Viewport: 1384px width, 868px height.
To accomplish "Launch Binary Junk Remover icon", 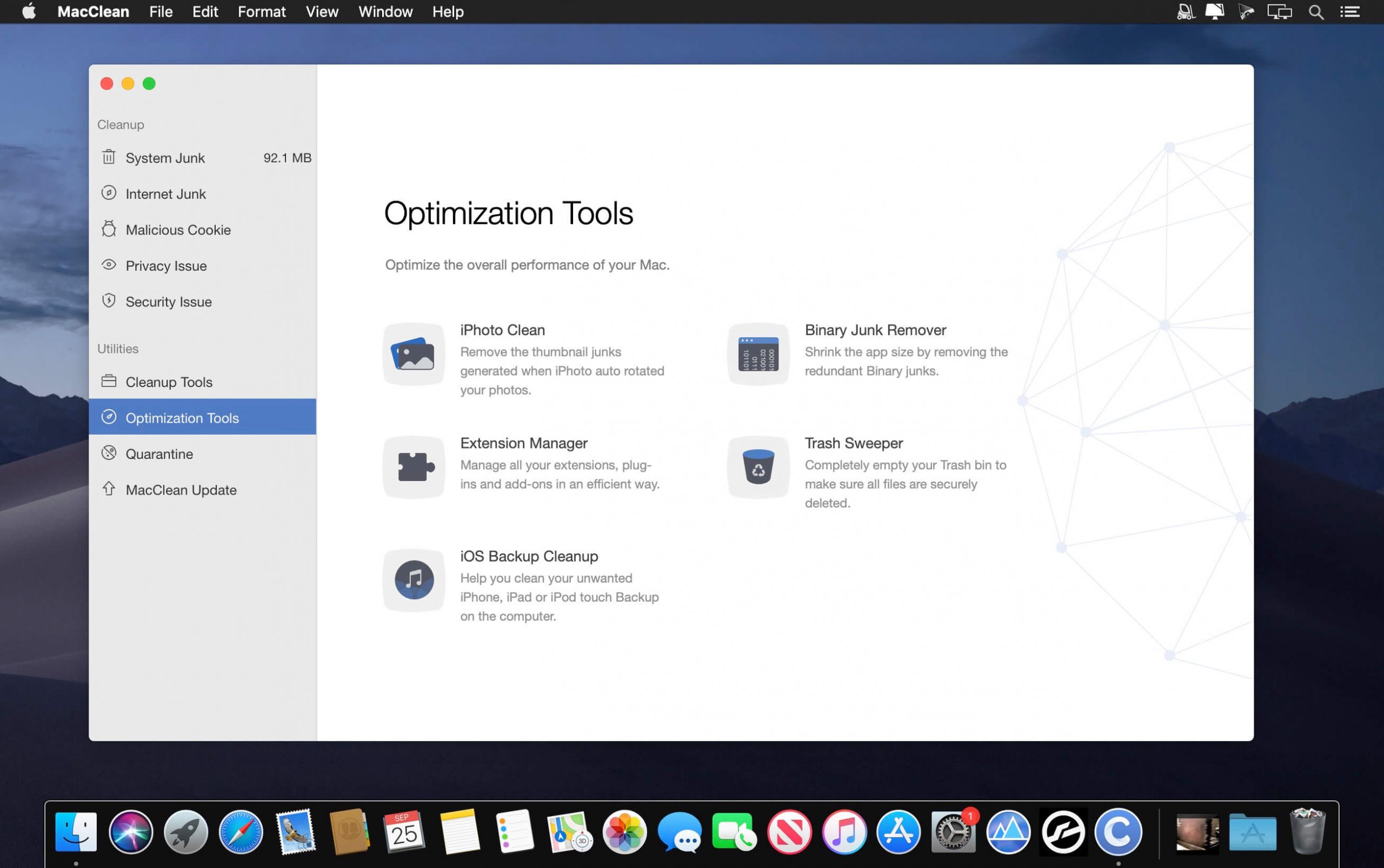I will click(758, 354).
